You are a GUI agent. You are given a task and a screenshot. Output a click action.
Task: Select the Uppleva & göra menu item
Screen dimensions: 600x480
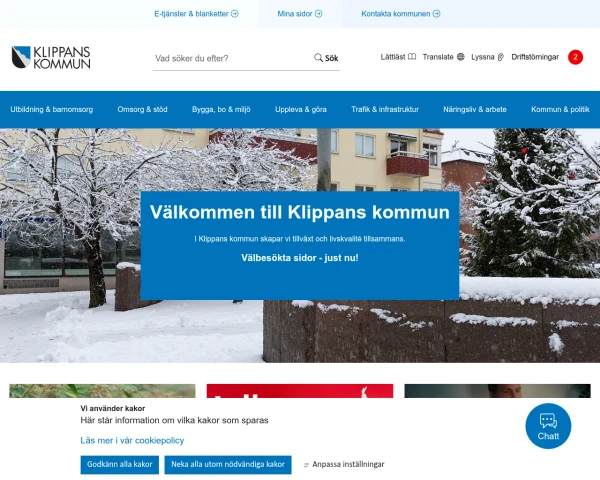click(x=301, y=109)
